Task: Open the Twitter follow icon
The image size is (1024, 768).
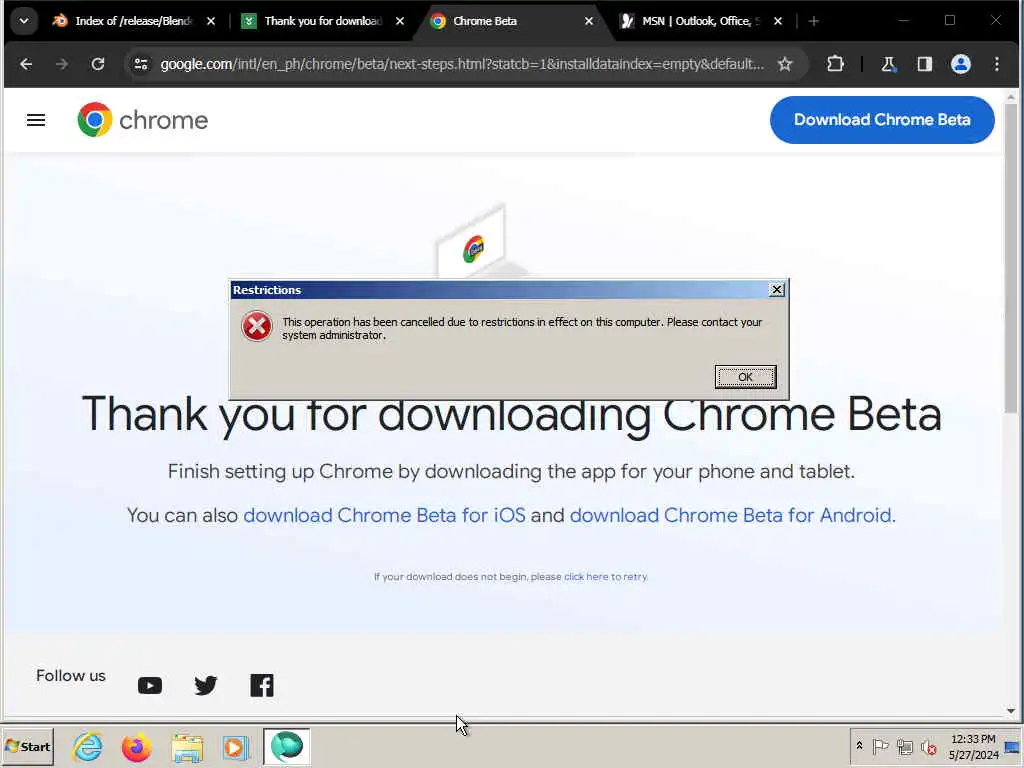Action: click(x=206, y=685)
